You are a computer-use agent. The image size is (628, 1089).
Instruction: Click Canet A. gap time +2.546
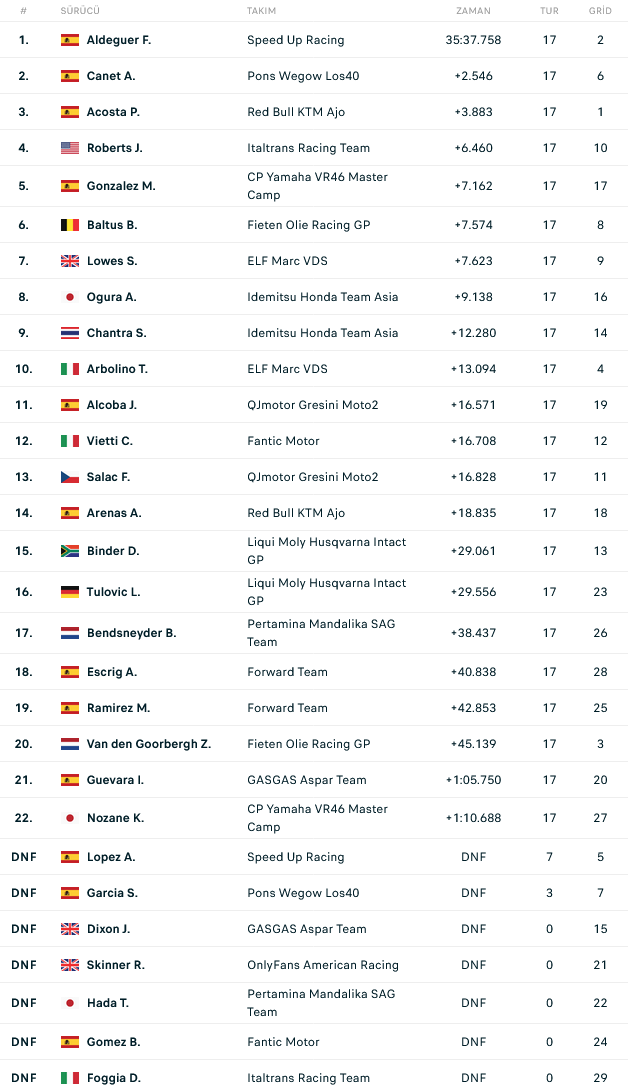click(x=474, y=76)
